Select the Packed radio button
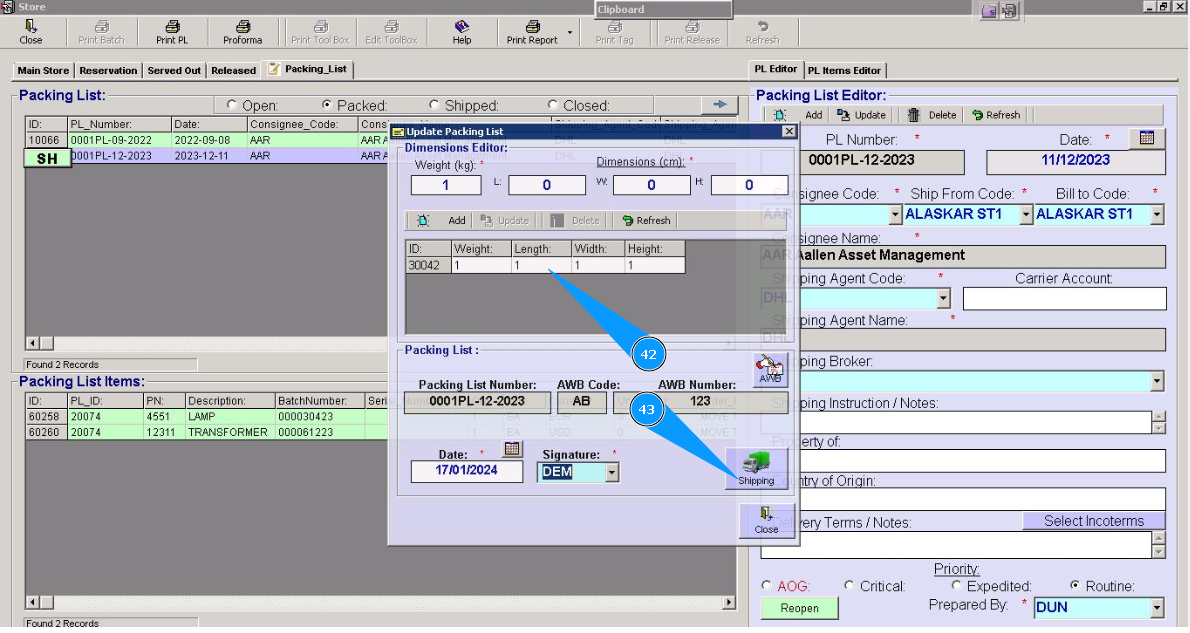Image resolution: width=1190 pixels, height=633 pixels. point(326,105)
